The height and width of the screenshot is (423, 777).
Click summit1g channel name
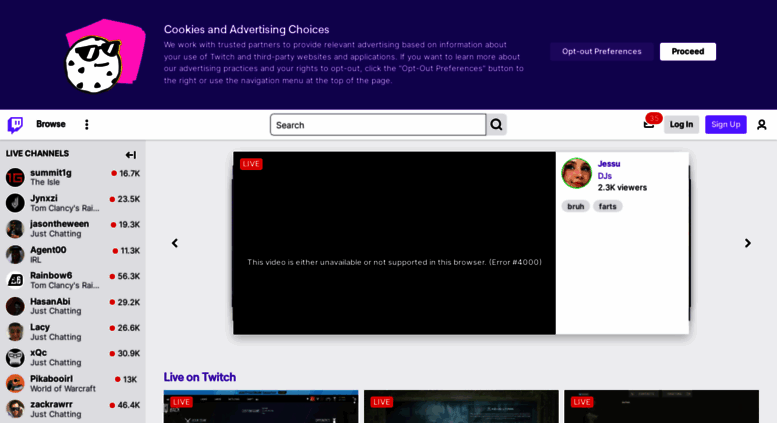pyautogui.click(x=51, y=173)
